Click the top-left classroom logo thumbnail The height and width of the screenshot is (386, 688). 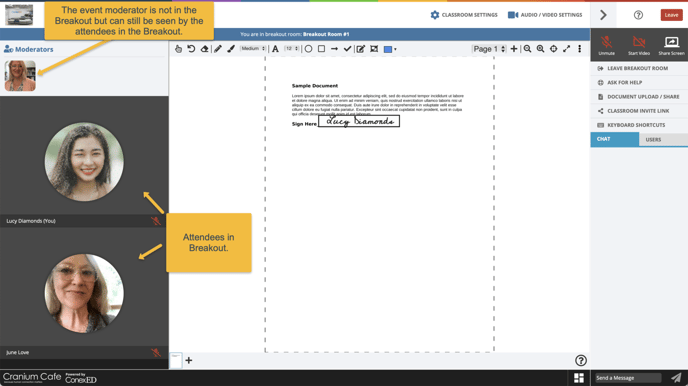[x=19, y=14]
